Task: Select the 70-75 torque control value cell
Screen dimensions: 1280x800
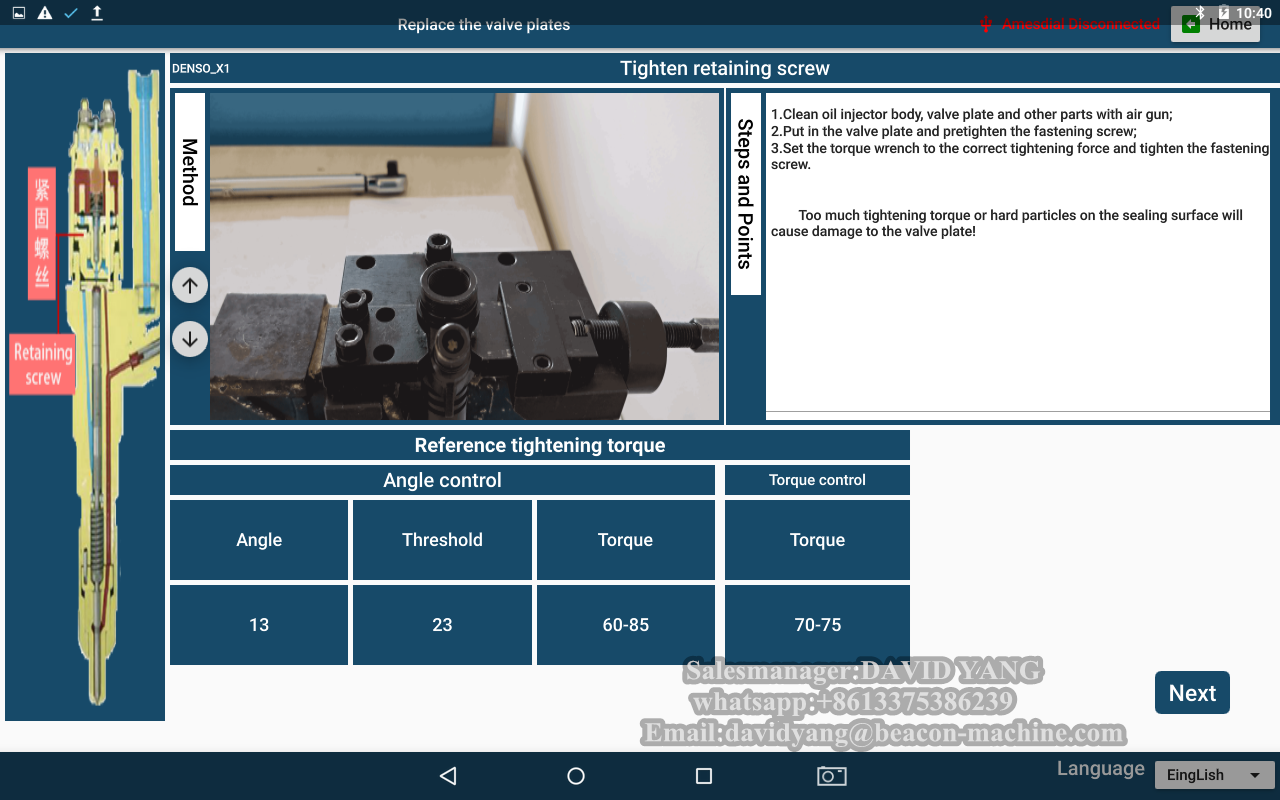Action: pos(817,625)
